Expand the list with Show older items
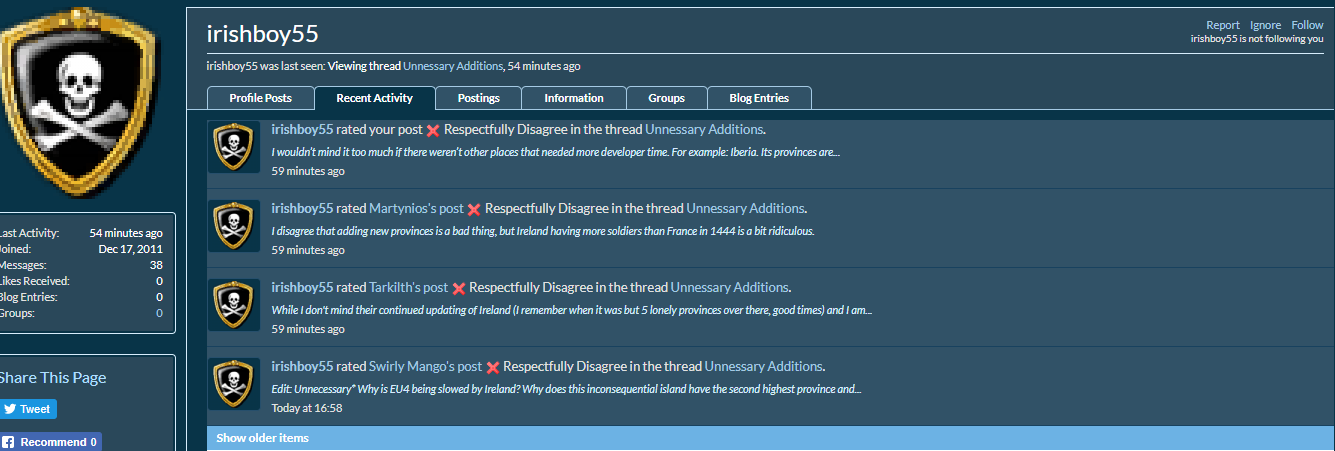The image size is (1335, 451). [262, 438]
